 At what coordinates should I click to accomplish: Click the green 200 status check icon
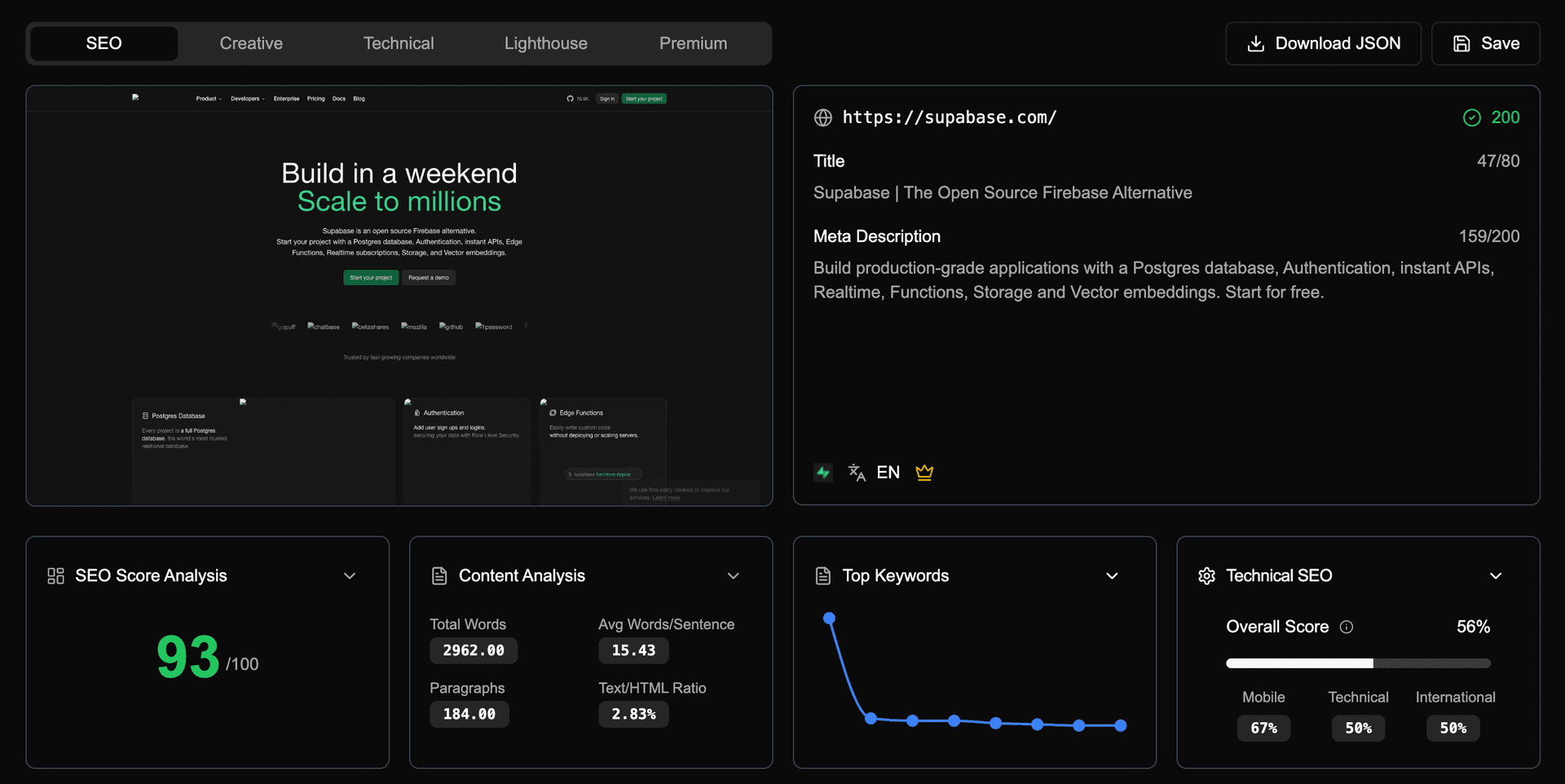(x=1471, y=117)
